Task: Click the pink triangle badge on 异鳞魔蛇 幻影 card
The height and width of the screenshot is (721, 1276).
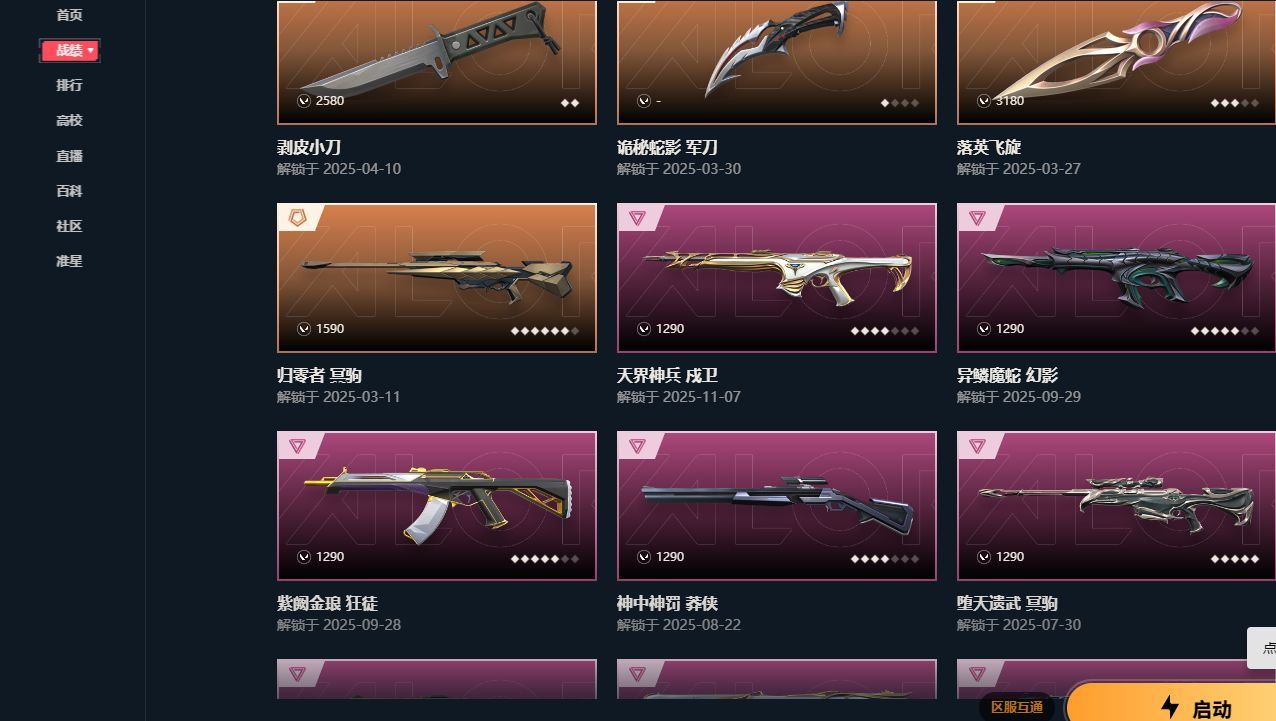Action: 977,217
